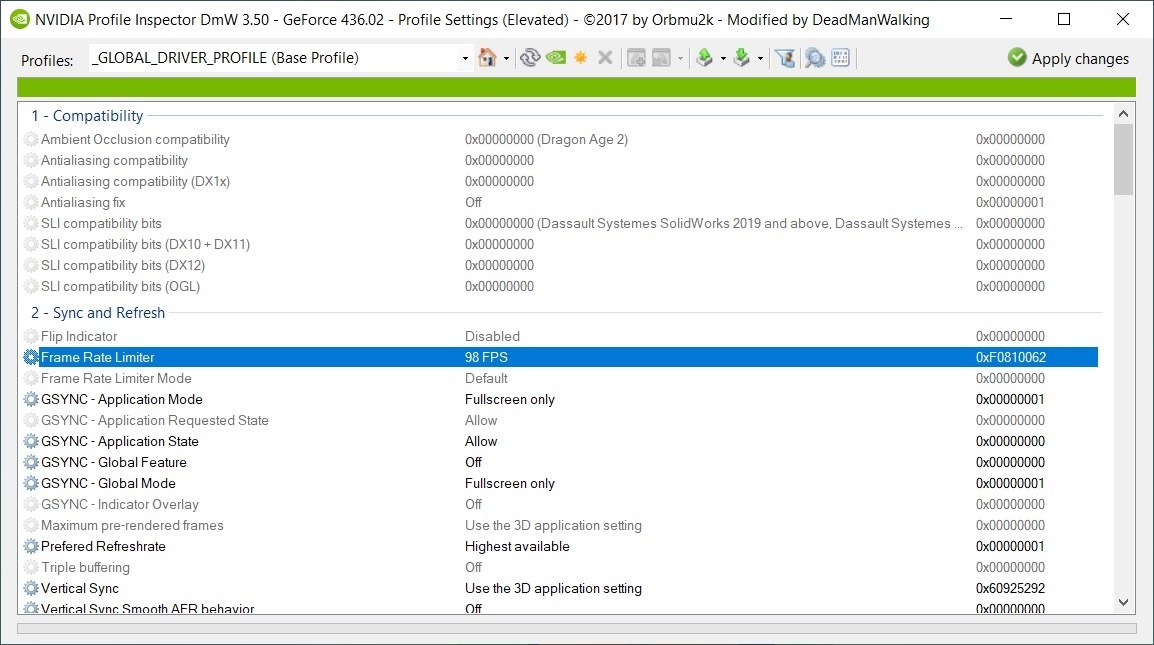
Task: Click the gear icon beside Maximum pre-rendered frames
Action: tap(31, 526)
